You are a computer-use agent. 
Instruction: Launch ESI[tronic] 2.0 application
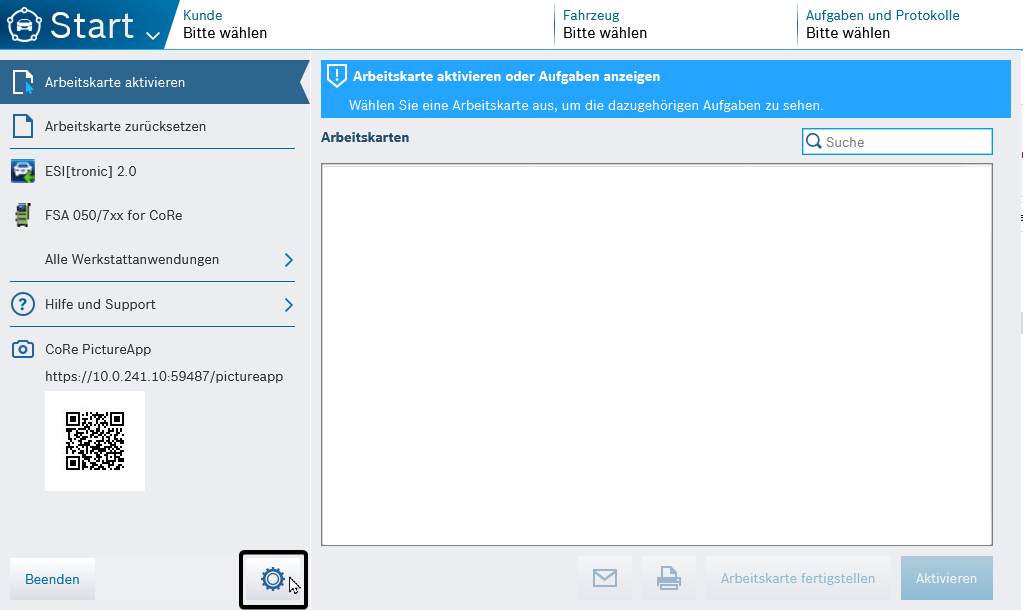(x=153, y=171)
